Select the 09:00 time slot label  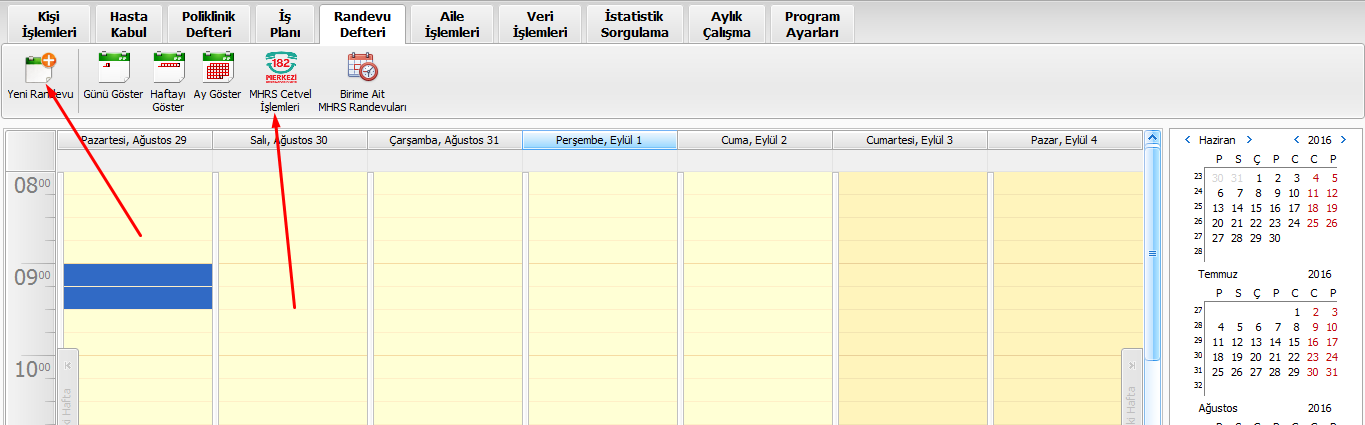31,277
